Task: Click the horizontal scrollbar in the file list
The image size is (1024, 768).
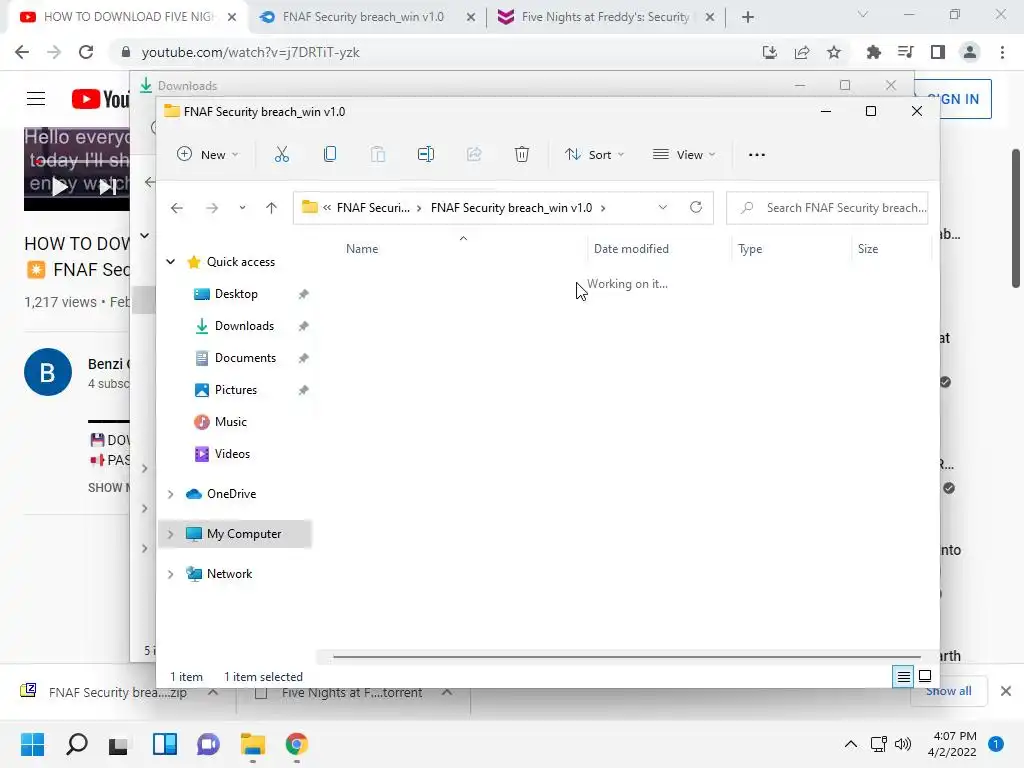Action: point(626,657)
